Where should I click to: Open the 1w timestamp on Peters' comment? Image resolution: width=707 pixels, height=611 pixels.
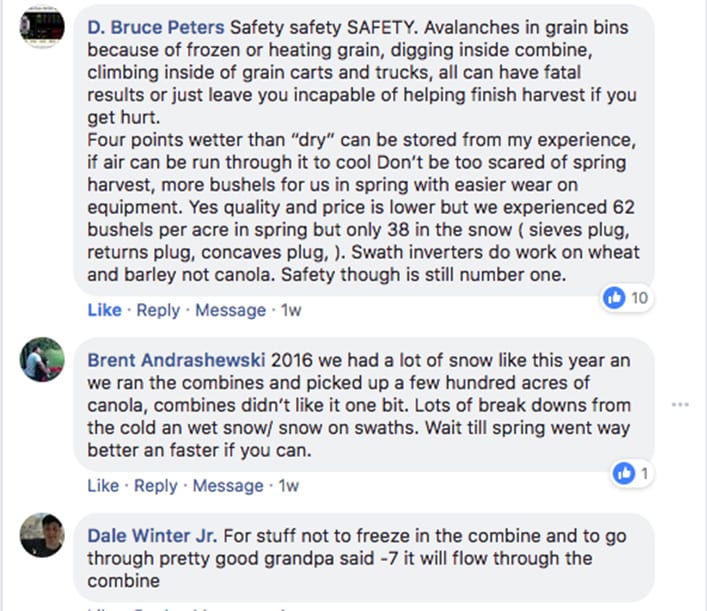coord(291,310)
